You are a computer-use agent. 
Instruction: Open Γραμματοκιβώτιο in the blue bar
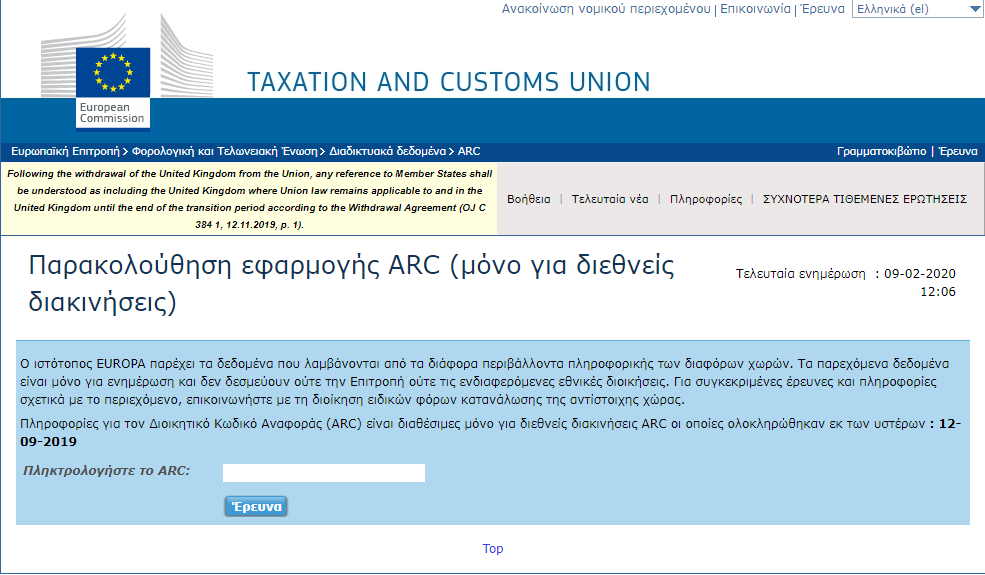(x=881, y=151)
